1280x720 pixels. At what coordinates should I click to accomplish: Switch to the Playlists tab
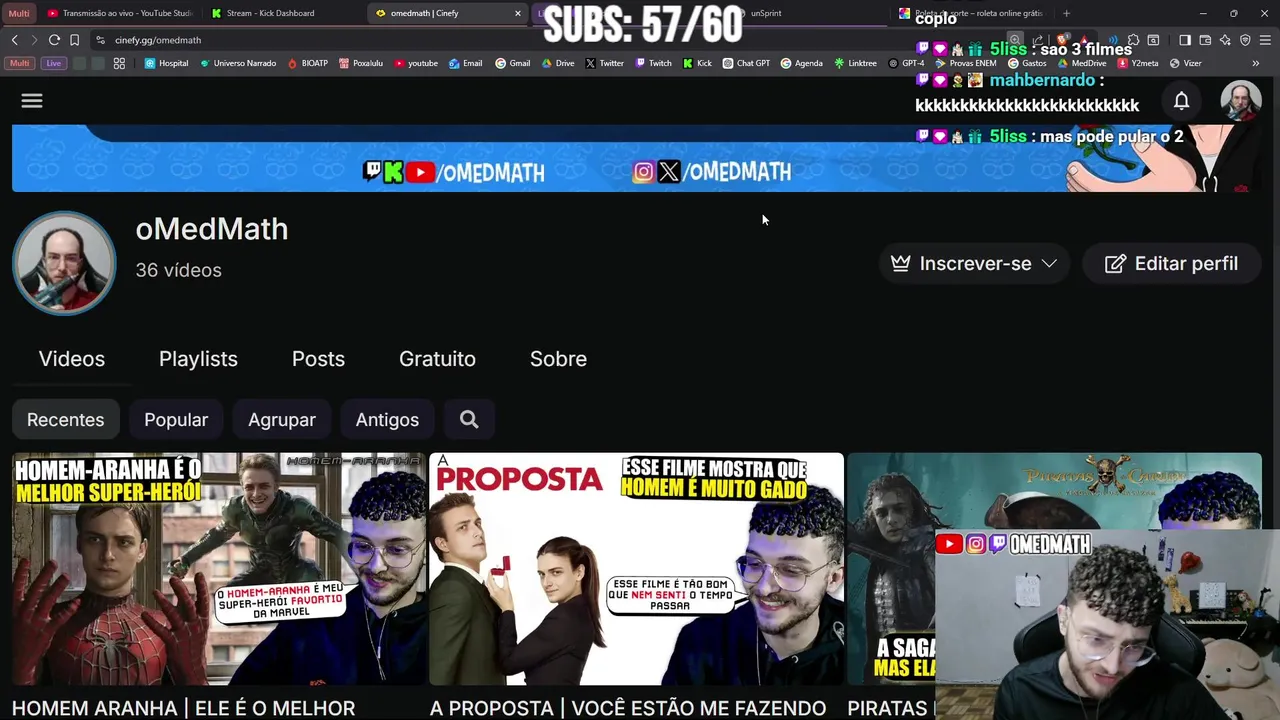click(198, 359)
